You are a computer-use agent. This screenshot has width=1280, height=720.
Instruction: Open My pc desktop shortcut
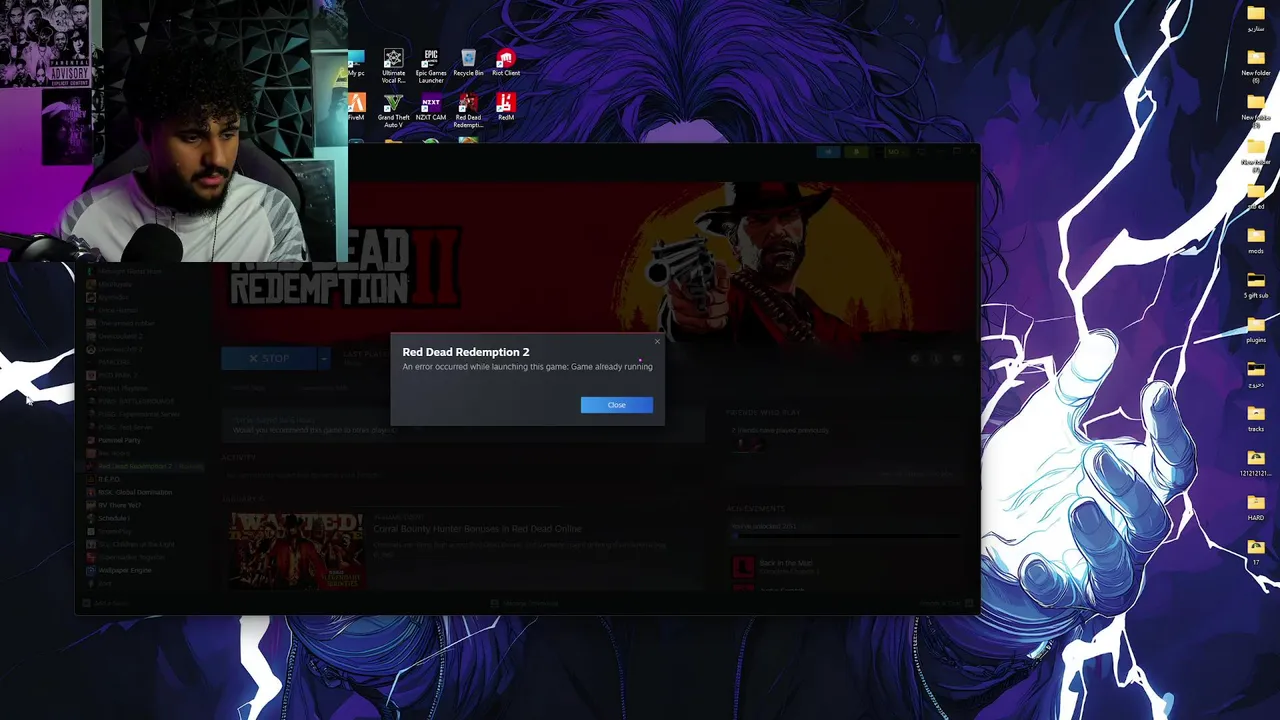356,63
